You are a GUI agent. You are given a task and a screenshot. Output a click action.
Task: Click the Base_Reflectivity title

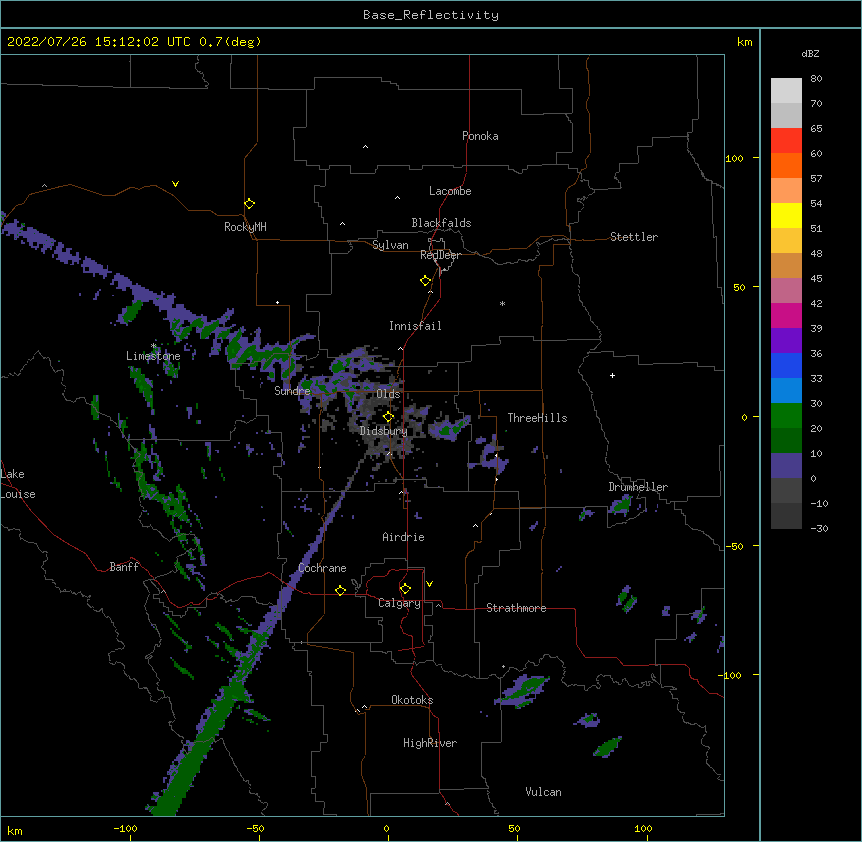[x=431, y=15]
